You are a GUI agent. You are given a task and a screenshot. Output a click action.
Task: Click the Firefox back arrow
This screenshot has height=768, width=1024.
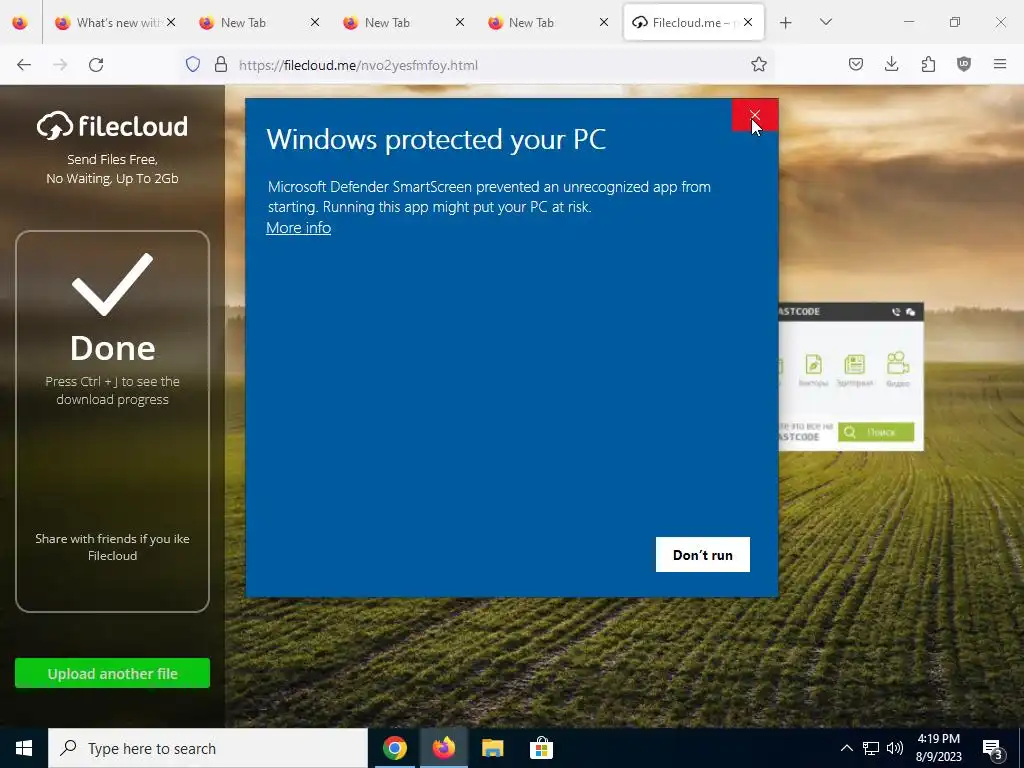coord(24,65)
